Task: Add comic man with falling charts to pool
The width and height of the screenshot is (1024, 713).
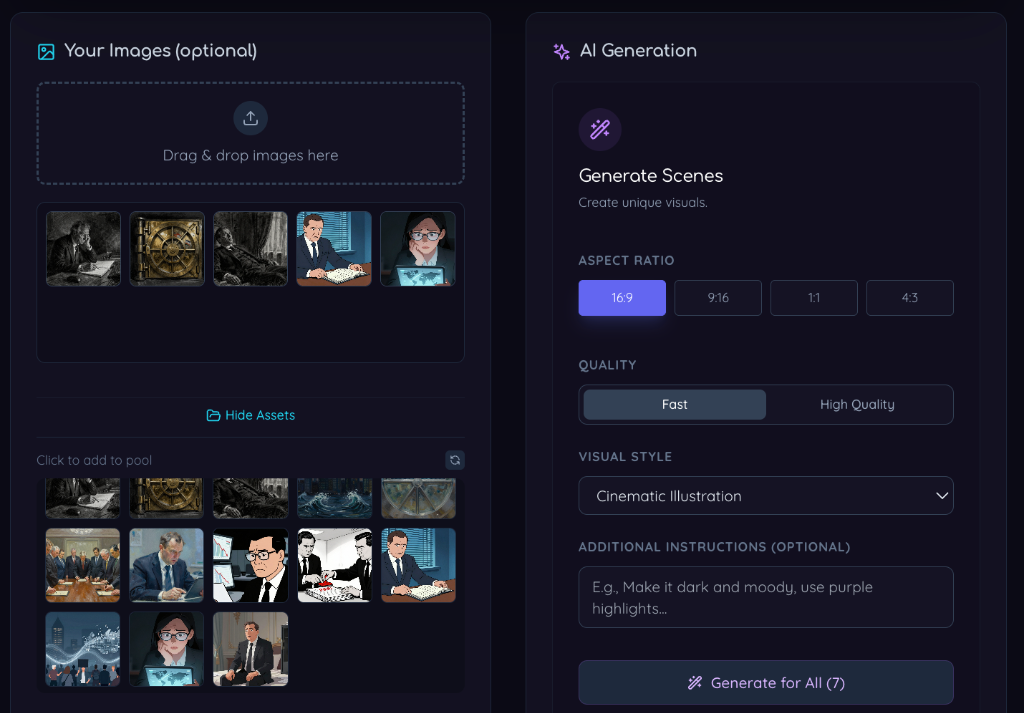Action: coord(250,565)
